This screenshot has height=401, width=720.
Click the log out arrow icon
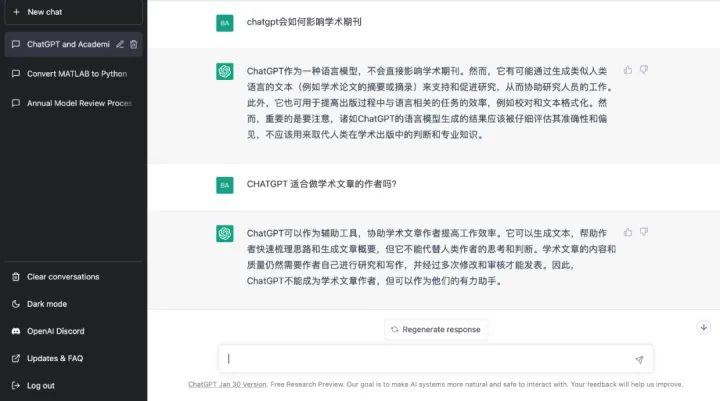point(16,385)
